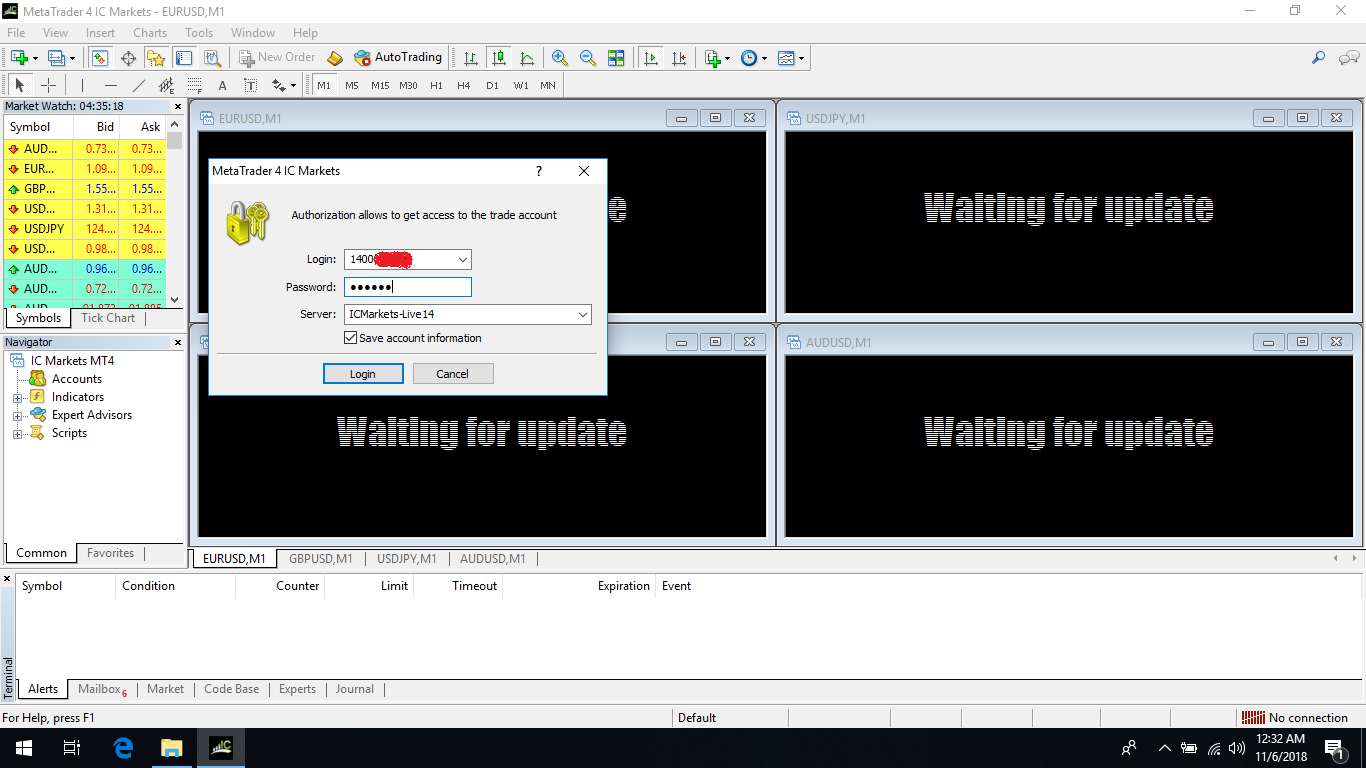Switch to the Tick Chart tab

tap(108, 318)
